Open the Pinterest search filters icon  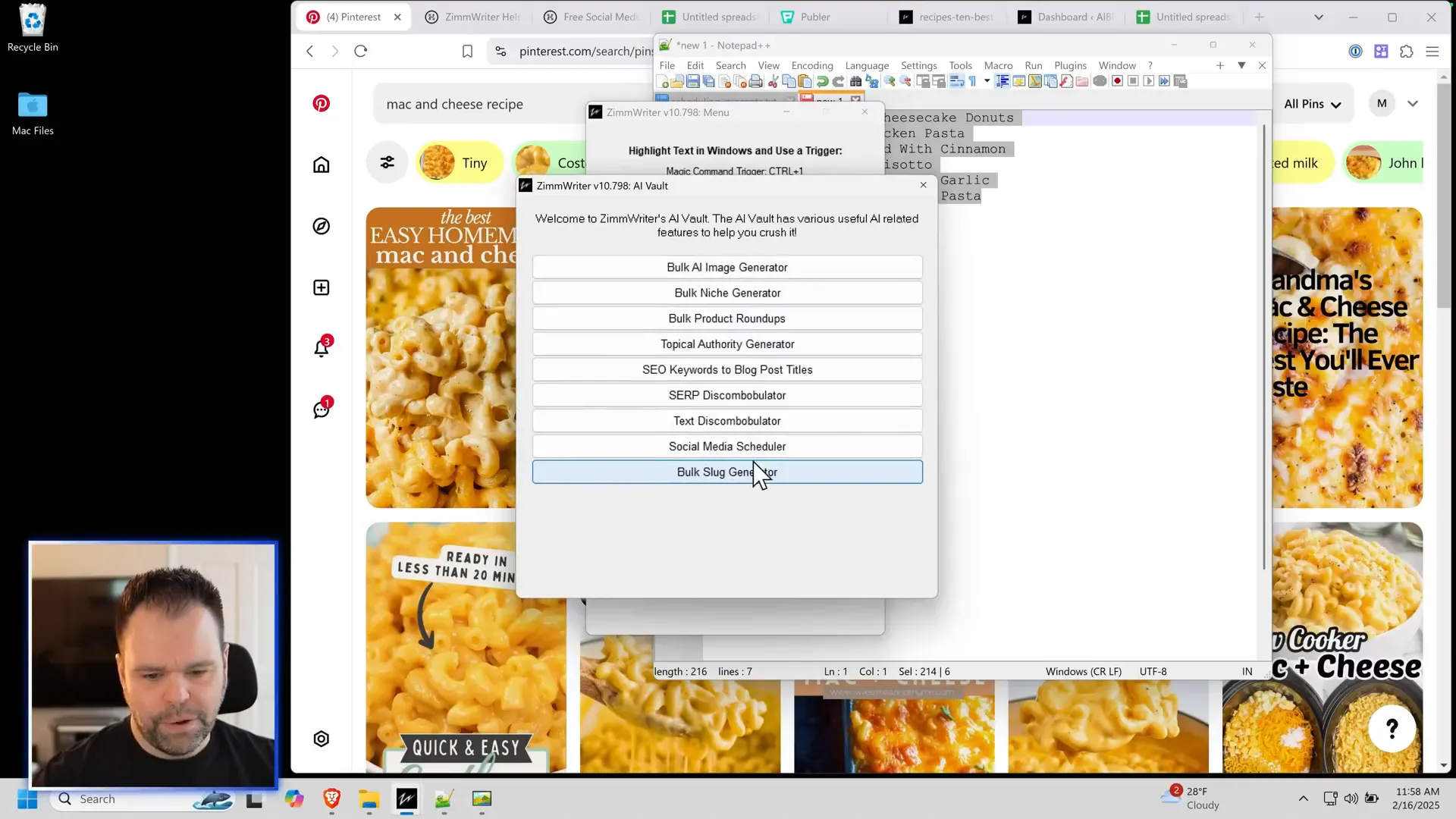point(388,162)
